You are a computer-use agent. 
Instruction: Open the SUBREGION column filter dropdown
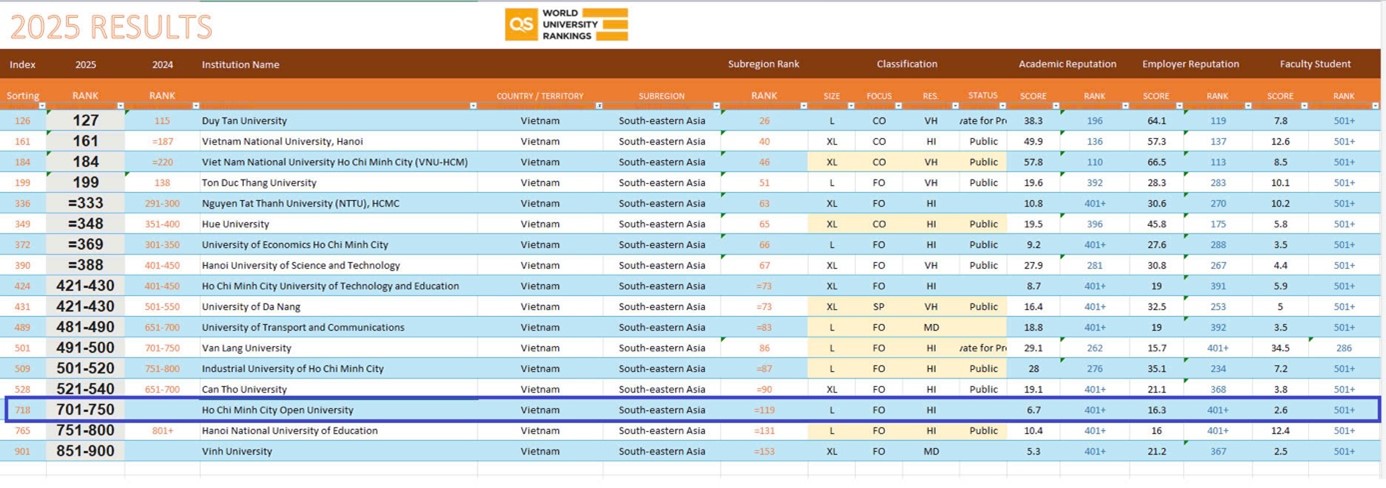[x=716, y=105]
